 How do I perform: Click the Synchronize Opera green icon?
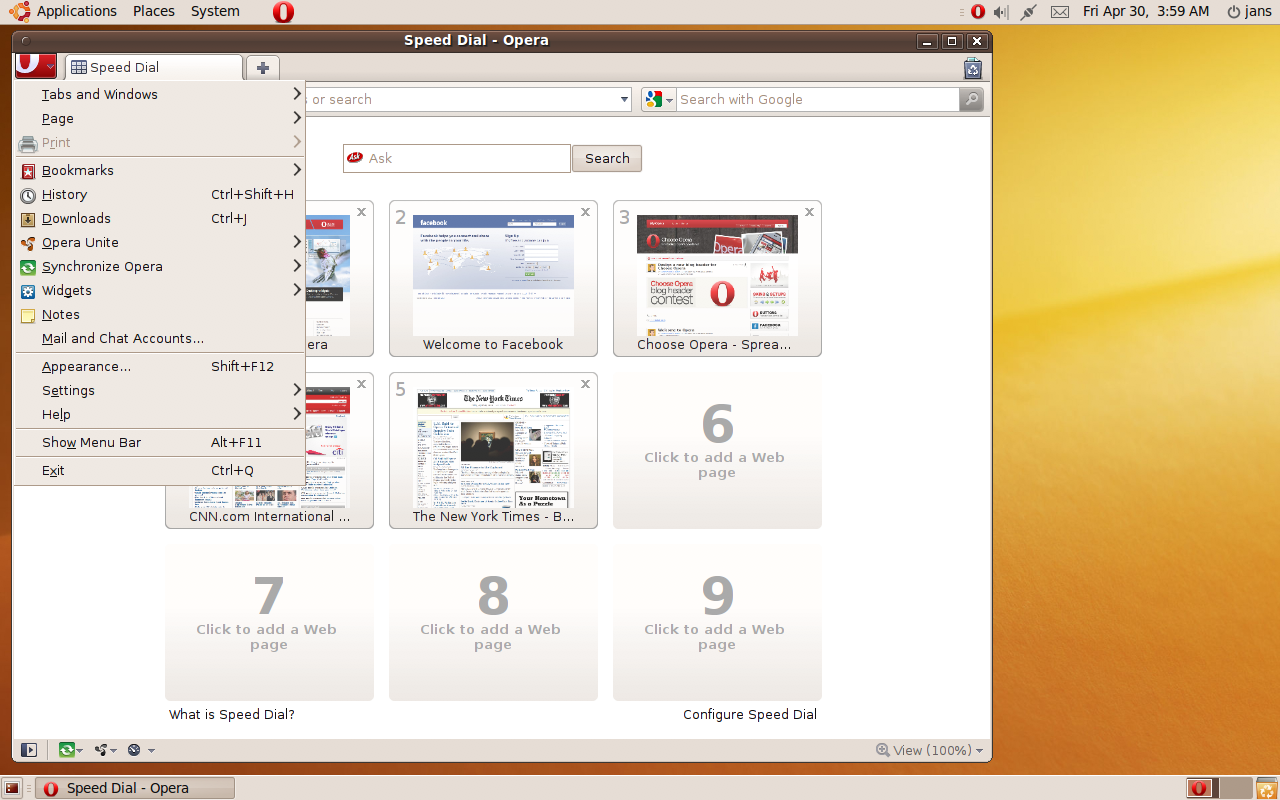click(28, 267)
